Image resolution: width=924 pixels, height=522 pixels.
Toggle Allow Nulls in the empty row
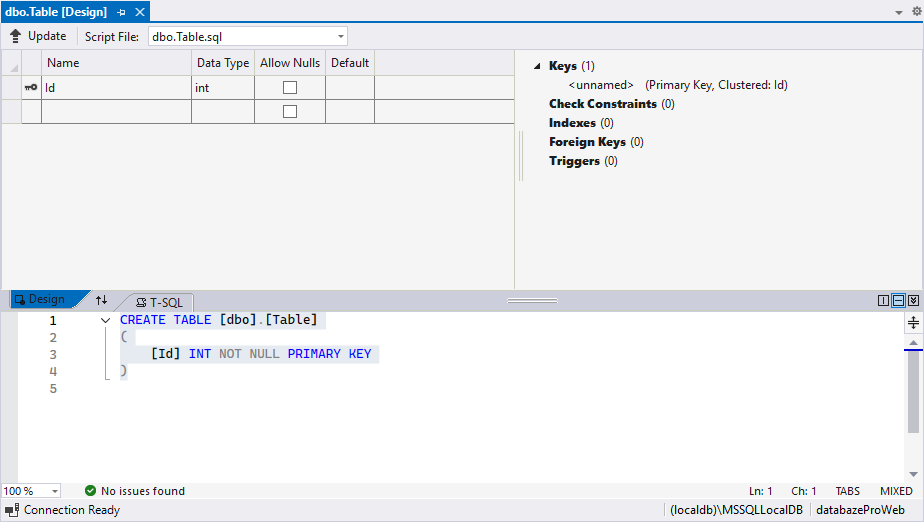point(290,111)
